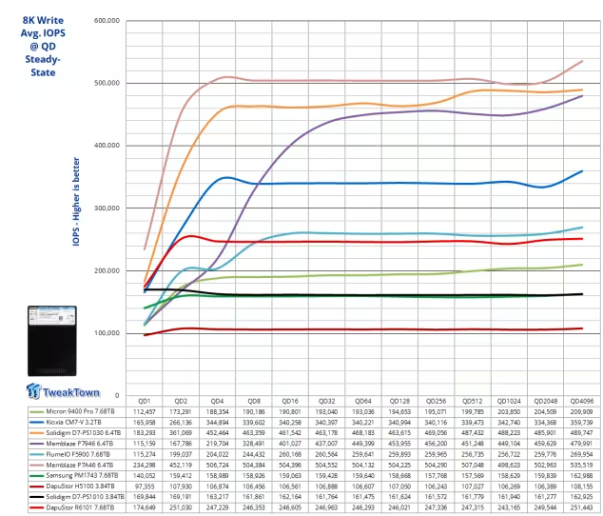Click Kioxia CM7-V QD1 value 165,958

(x=144, y=422)
